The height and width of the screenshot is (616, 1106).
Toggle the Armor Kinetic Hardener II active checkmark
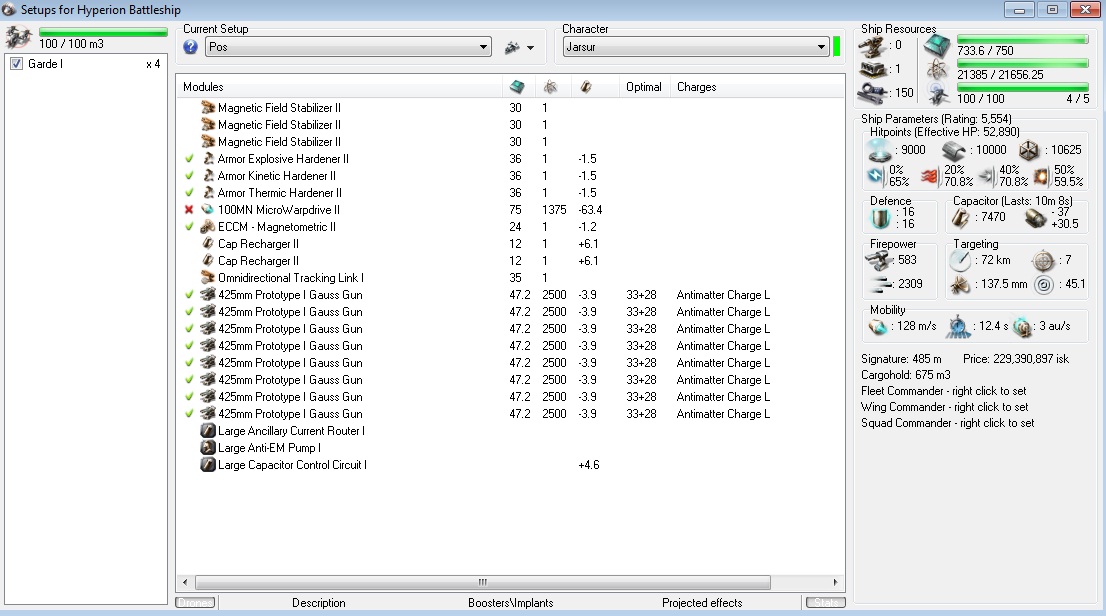(189, 176)
